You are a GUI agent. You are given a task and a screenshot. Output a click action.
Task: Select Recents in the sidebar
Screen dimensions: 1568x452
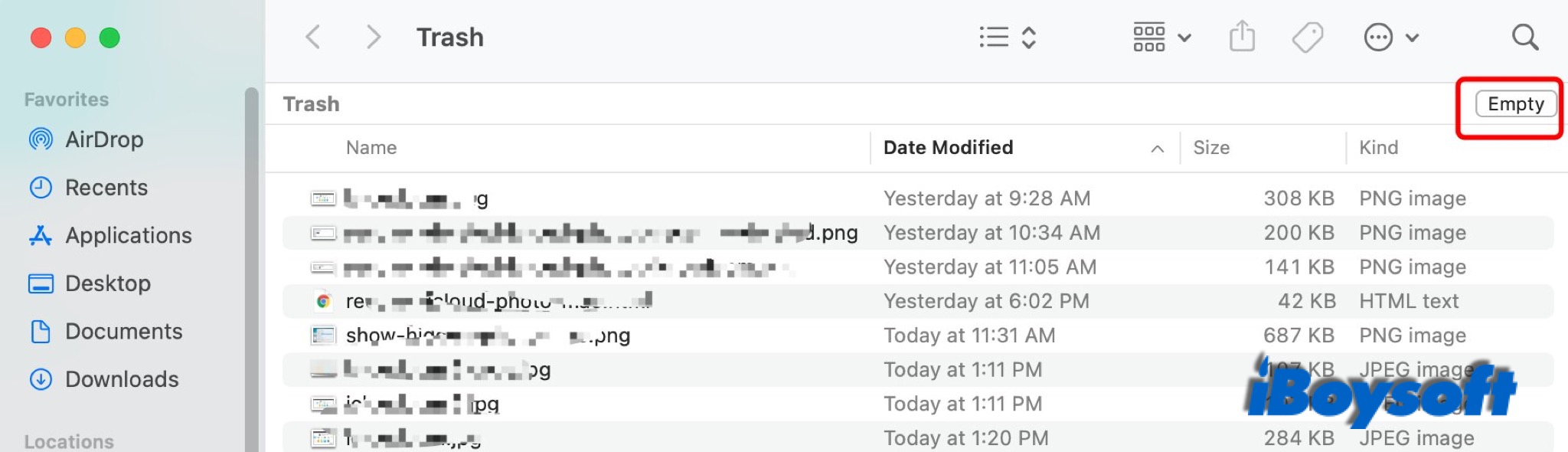pyautogui.click(x=106, y=188)
